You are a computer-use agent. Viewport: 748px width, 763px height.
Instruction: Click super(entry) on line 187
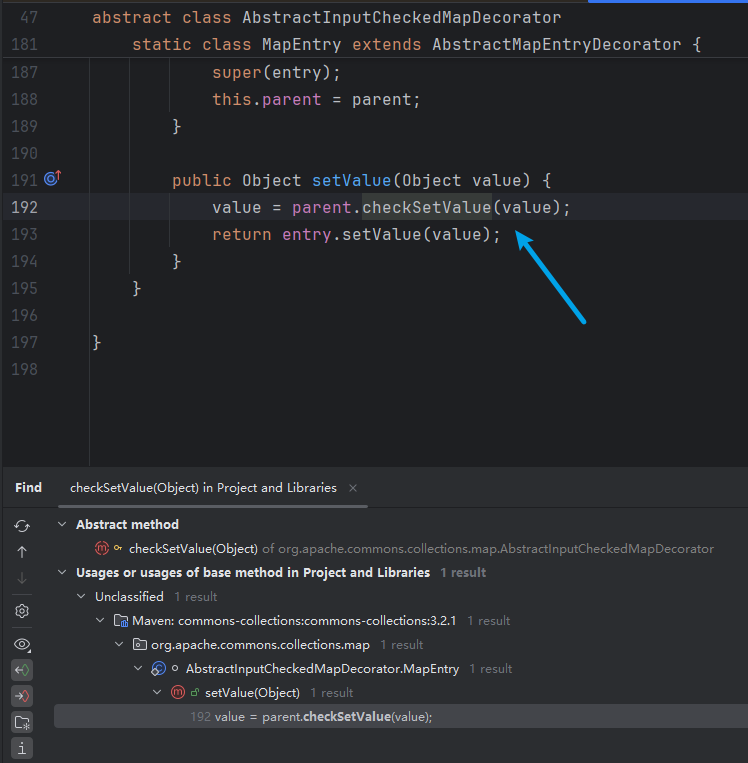click(x=272, y=73)
